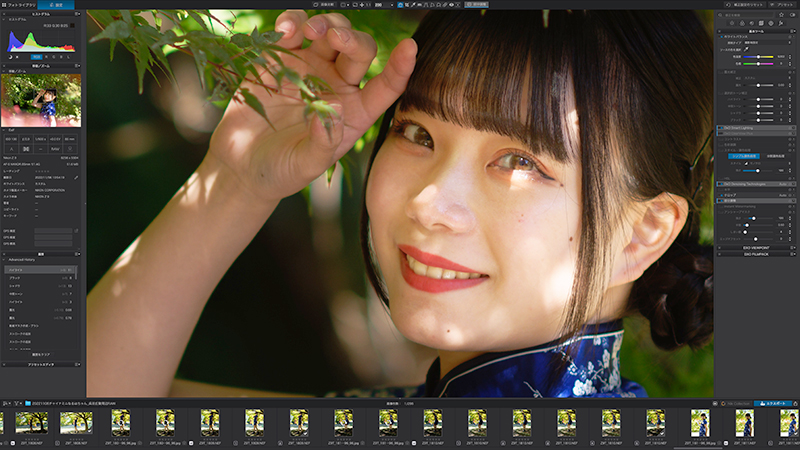The height and width of the screenshot is (450, 800).
Task: Select the ブラック history entry
Action: 40,278
